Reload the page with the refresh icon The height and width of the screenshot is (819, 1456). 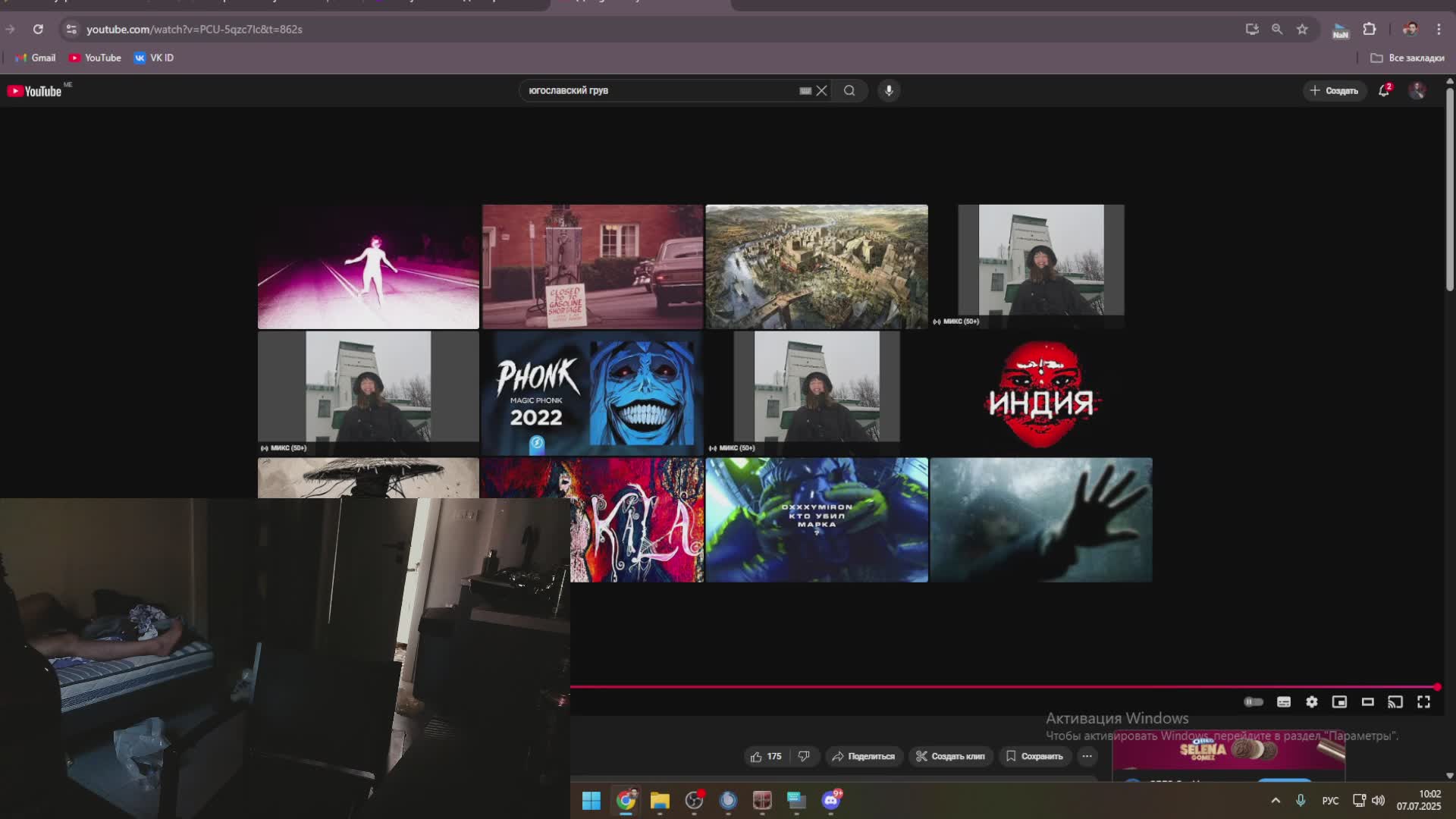tap(38, 29)
